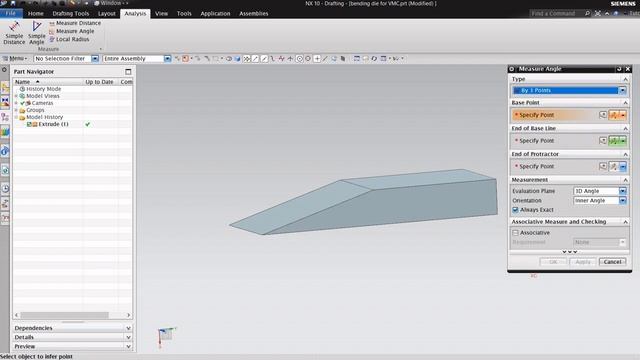Select History Mode in Part Navigator

(44, 89)
